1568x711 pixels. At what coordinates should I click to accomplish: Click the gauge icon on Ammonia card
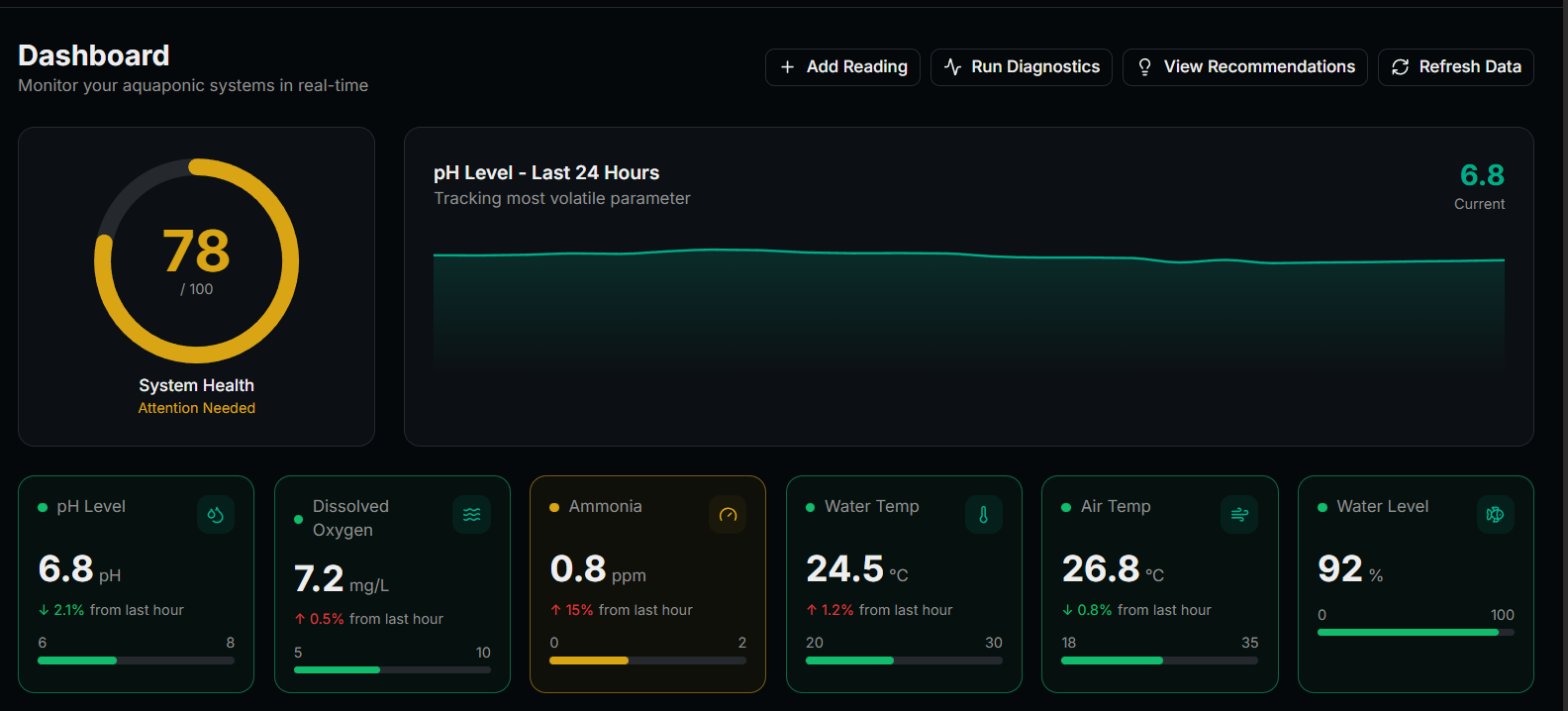(728, 515)
